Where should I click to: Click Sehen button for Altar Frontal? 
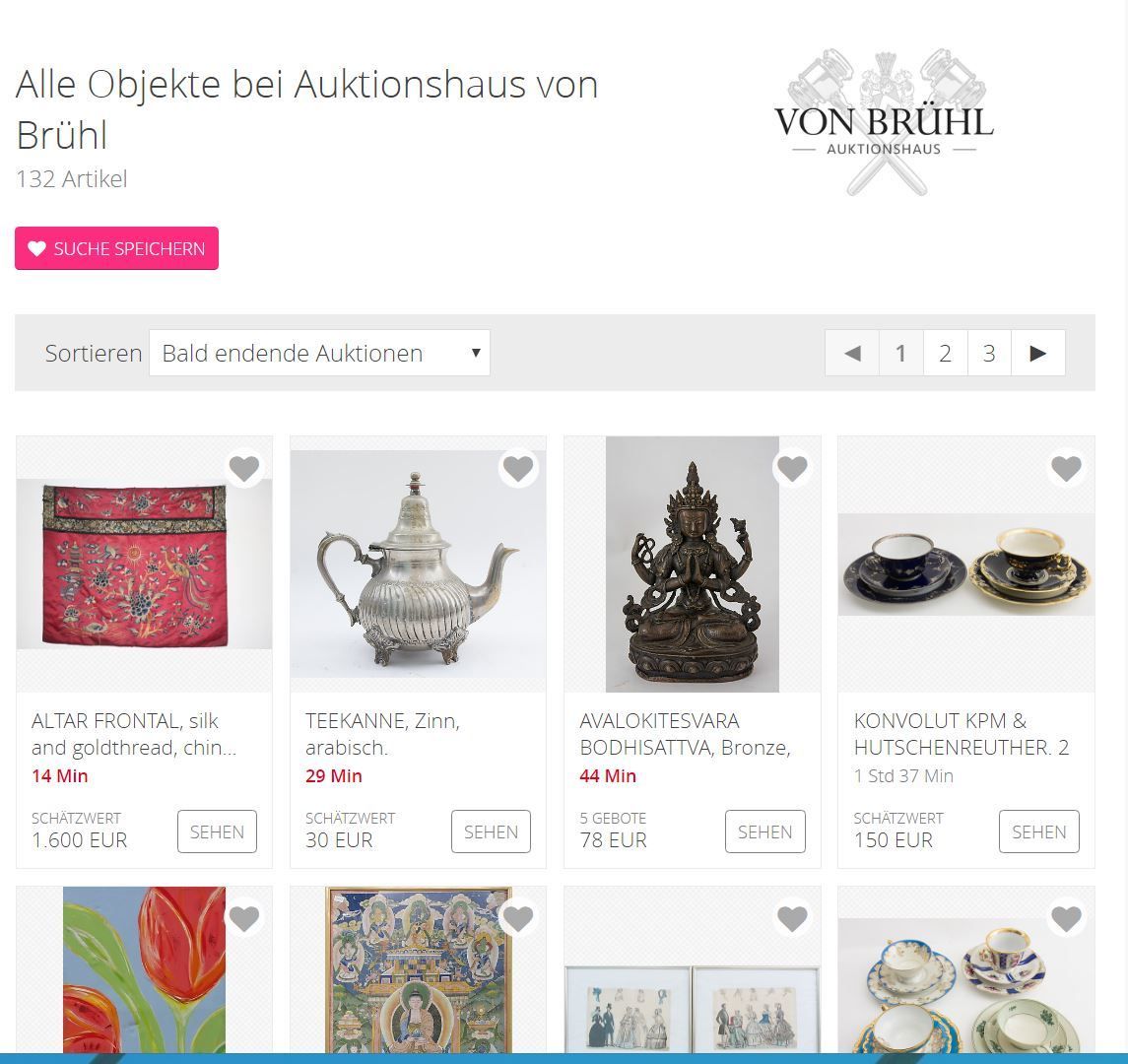218,831
